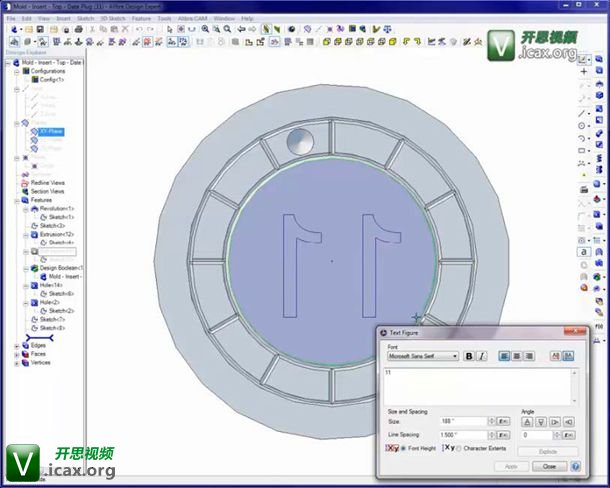The height and width of the screenshot is (488, 610).
Task: Select the Font Height radio button
Action: click(x=403, y=449)
